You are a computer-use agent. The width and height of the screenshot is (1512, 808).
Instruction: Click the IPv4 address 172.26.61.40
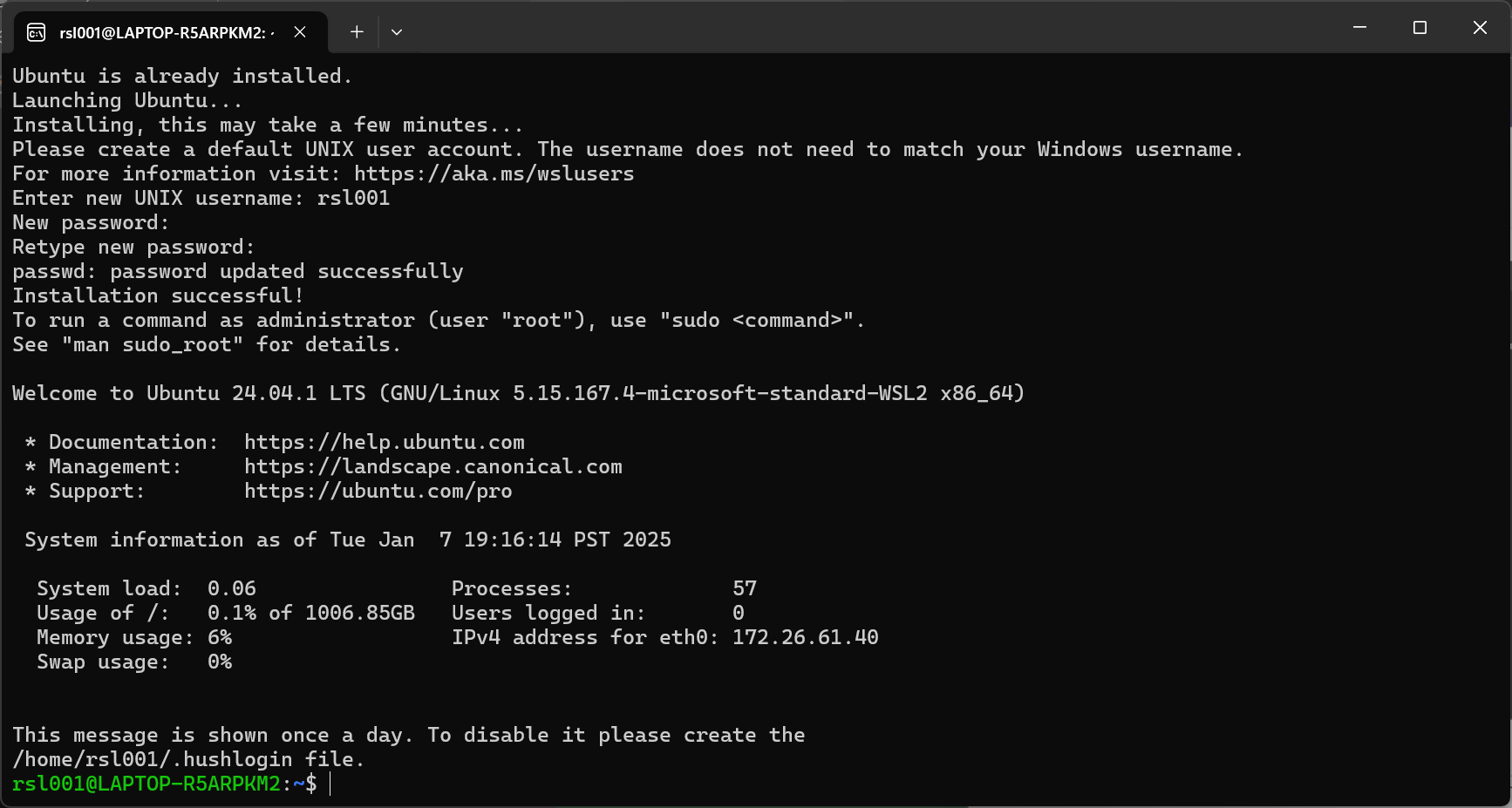coord(805,638)
